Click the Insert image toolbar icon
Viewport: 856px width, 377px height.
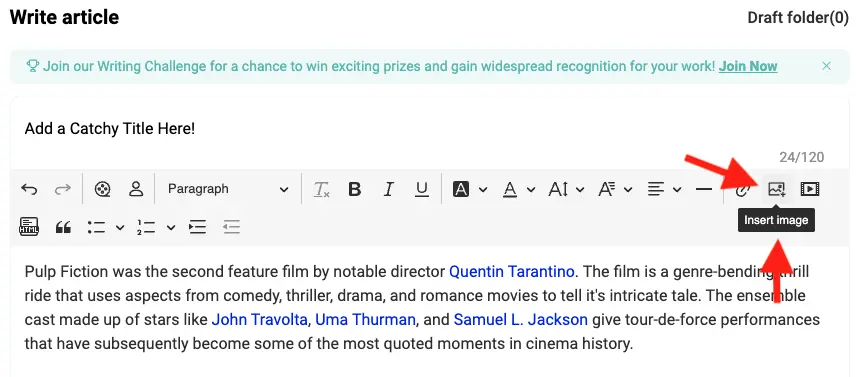tap(776, 189)
